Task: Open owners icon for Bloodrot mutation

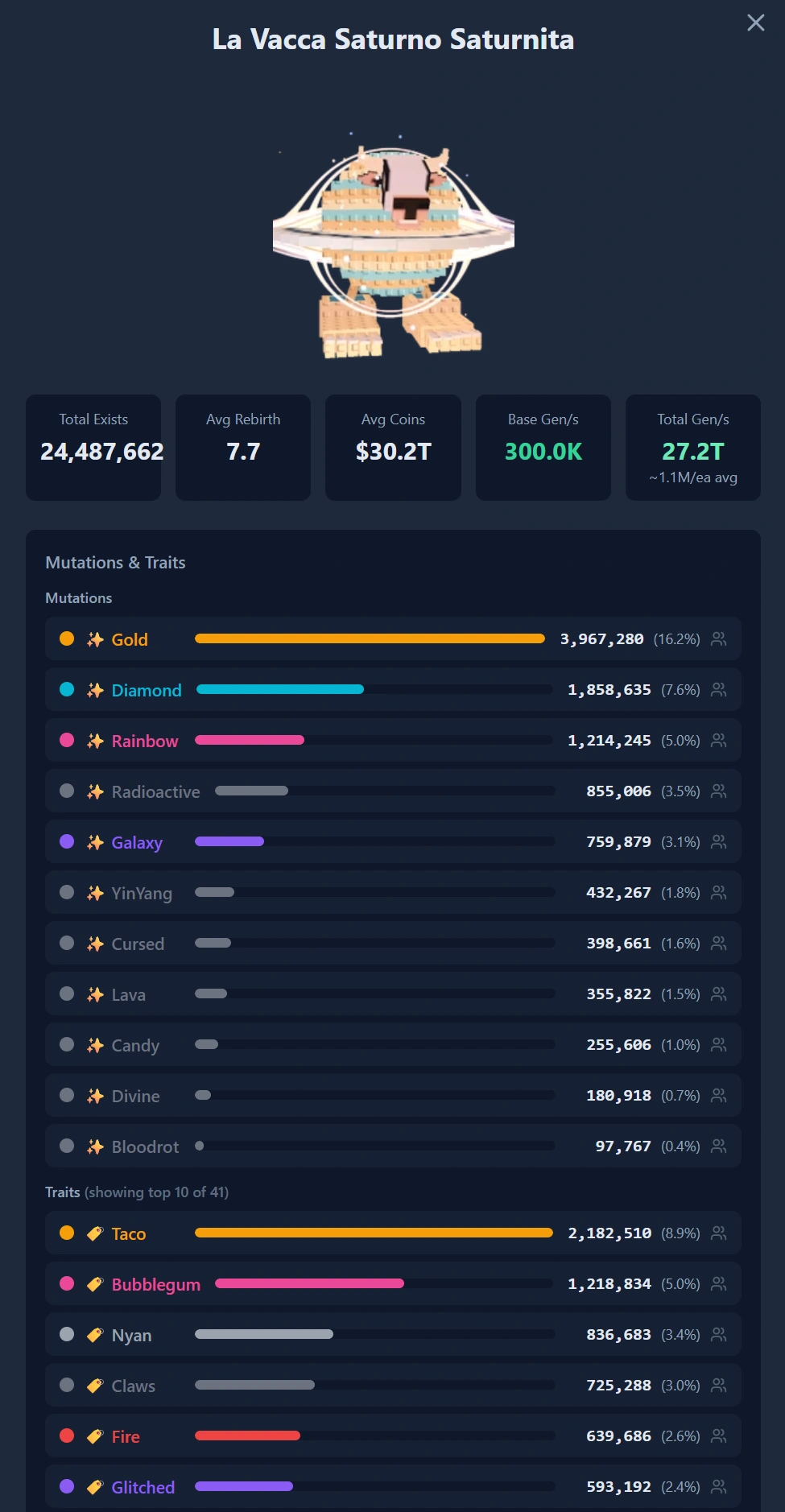Action: [719, 1146]
